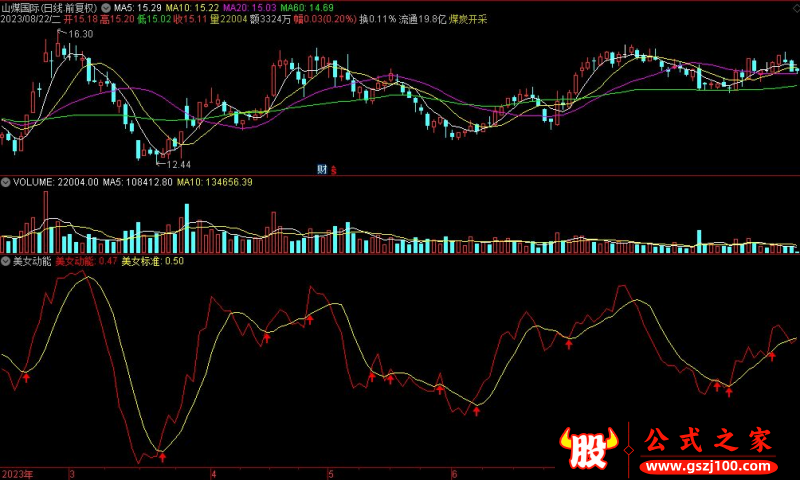The height and width of the screenshot is (480, 800).
Task: Click month 3 on the time axis
Action: pos(72,474)
